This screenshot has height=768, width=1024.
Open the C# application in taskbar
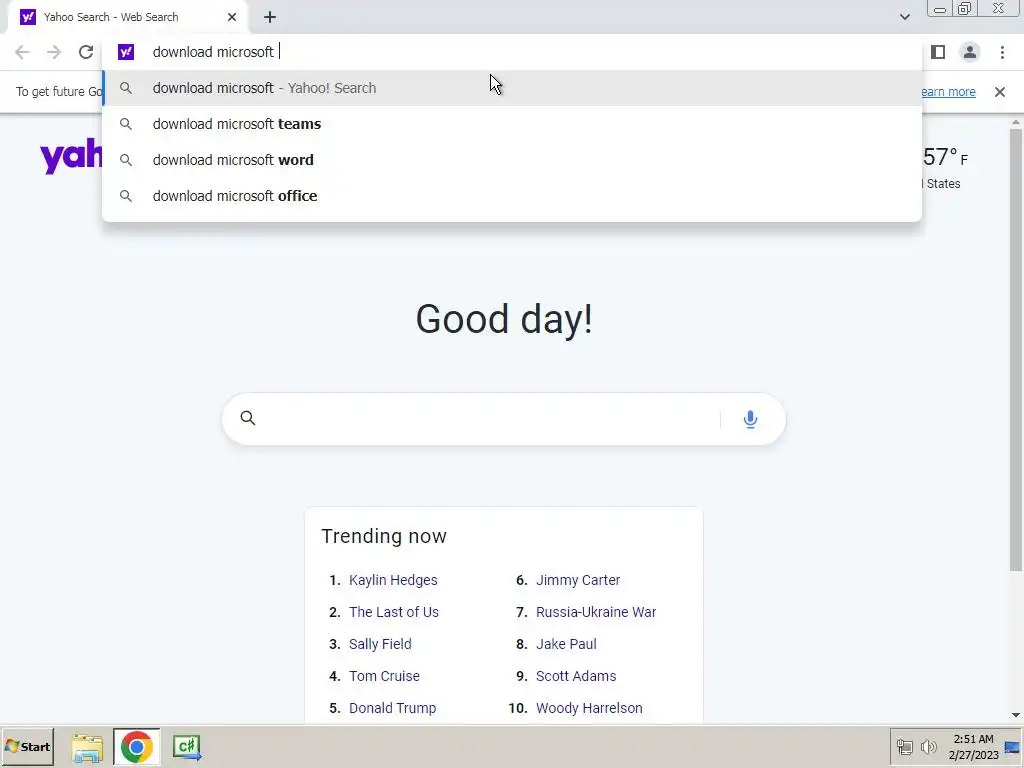click(187, 747)
